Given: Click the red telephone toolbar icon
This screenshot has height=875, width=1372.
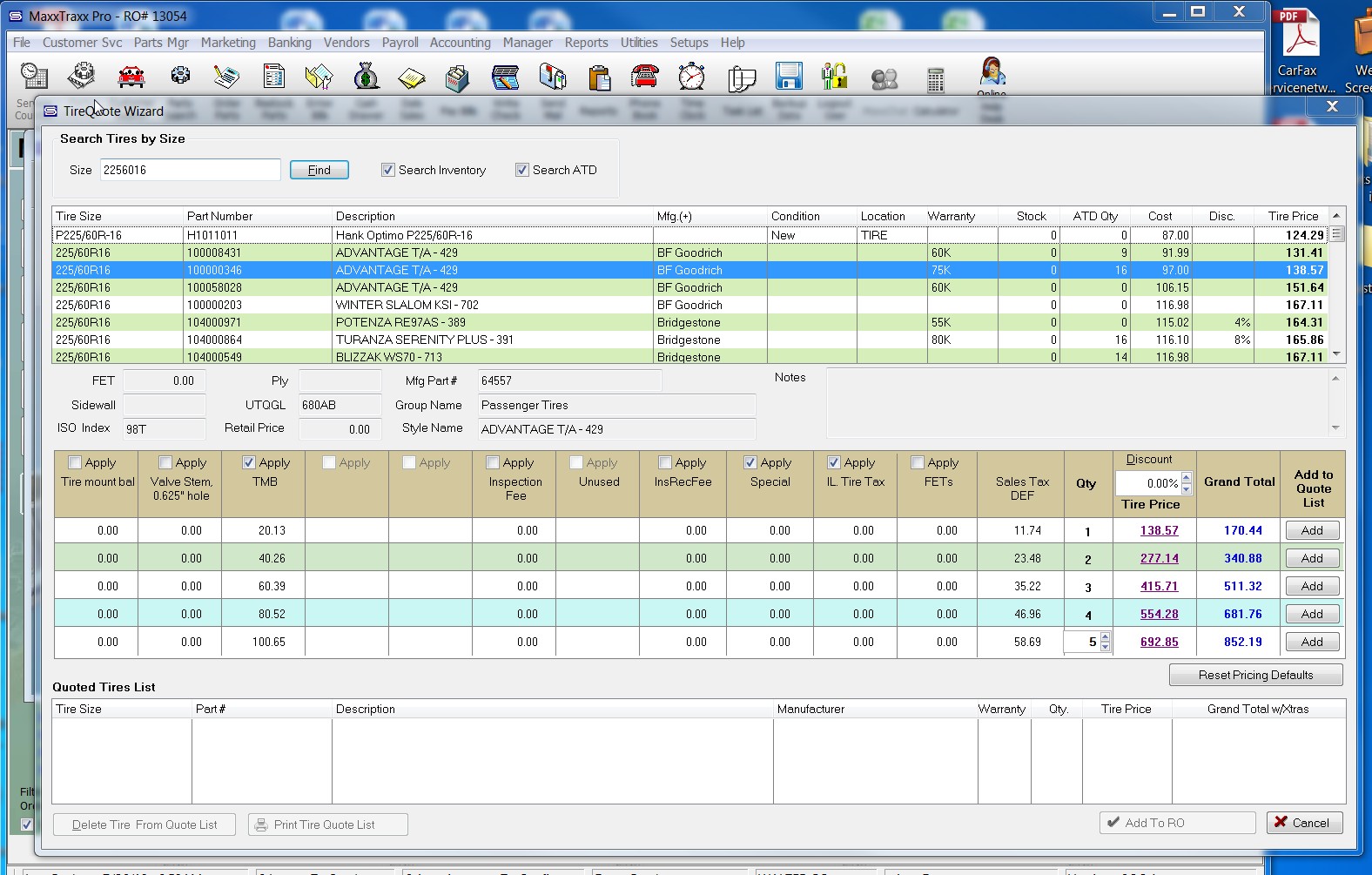Looking at the screenshot, I should (x=645, y=77).
